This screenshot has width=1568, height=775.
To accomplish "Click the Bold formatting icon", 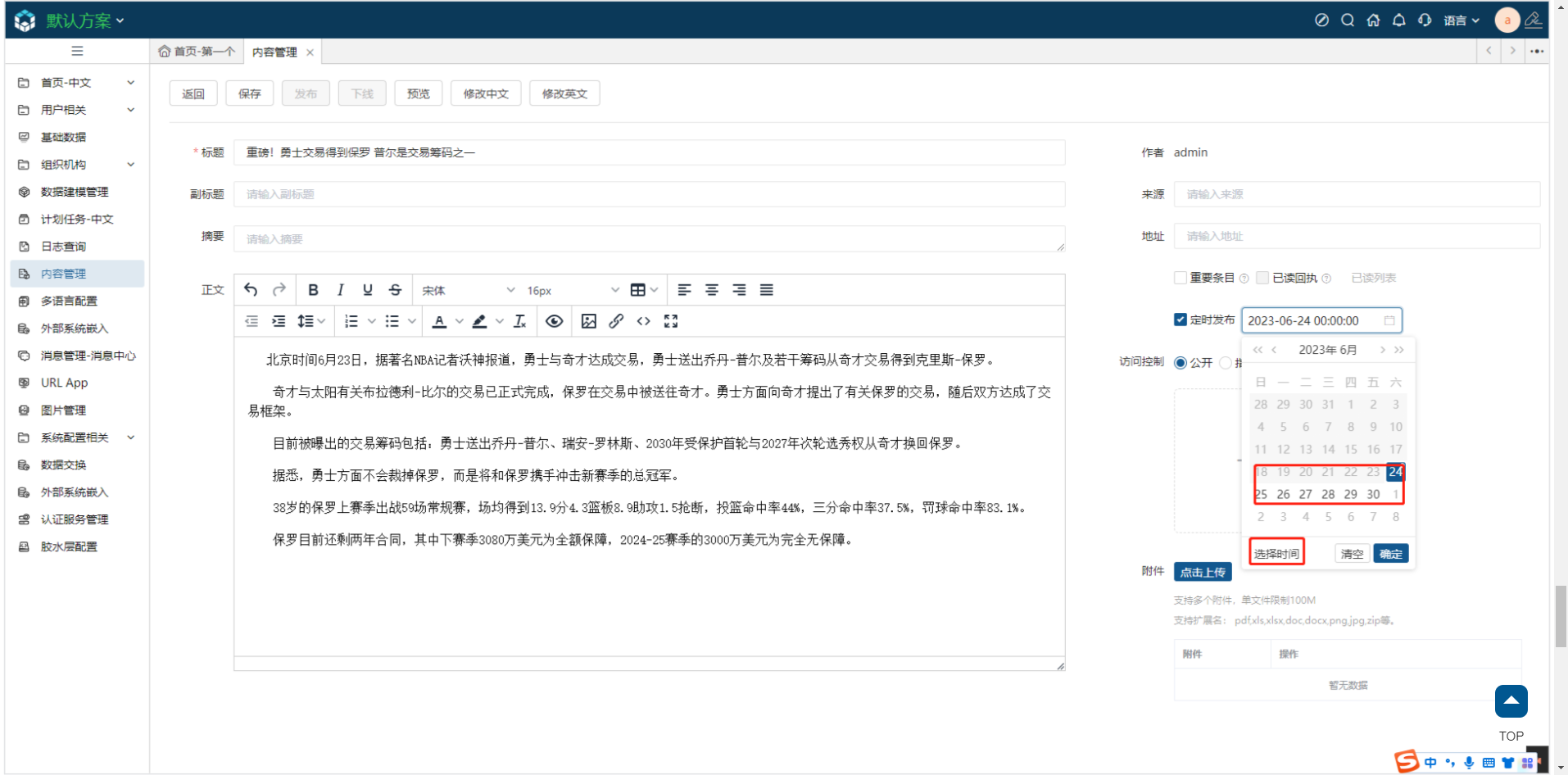I will pos(313,290).
